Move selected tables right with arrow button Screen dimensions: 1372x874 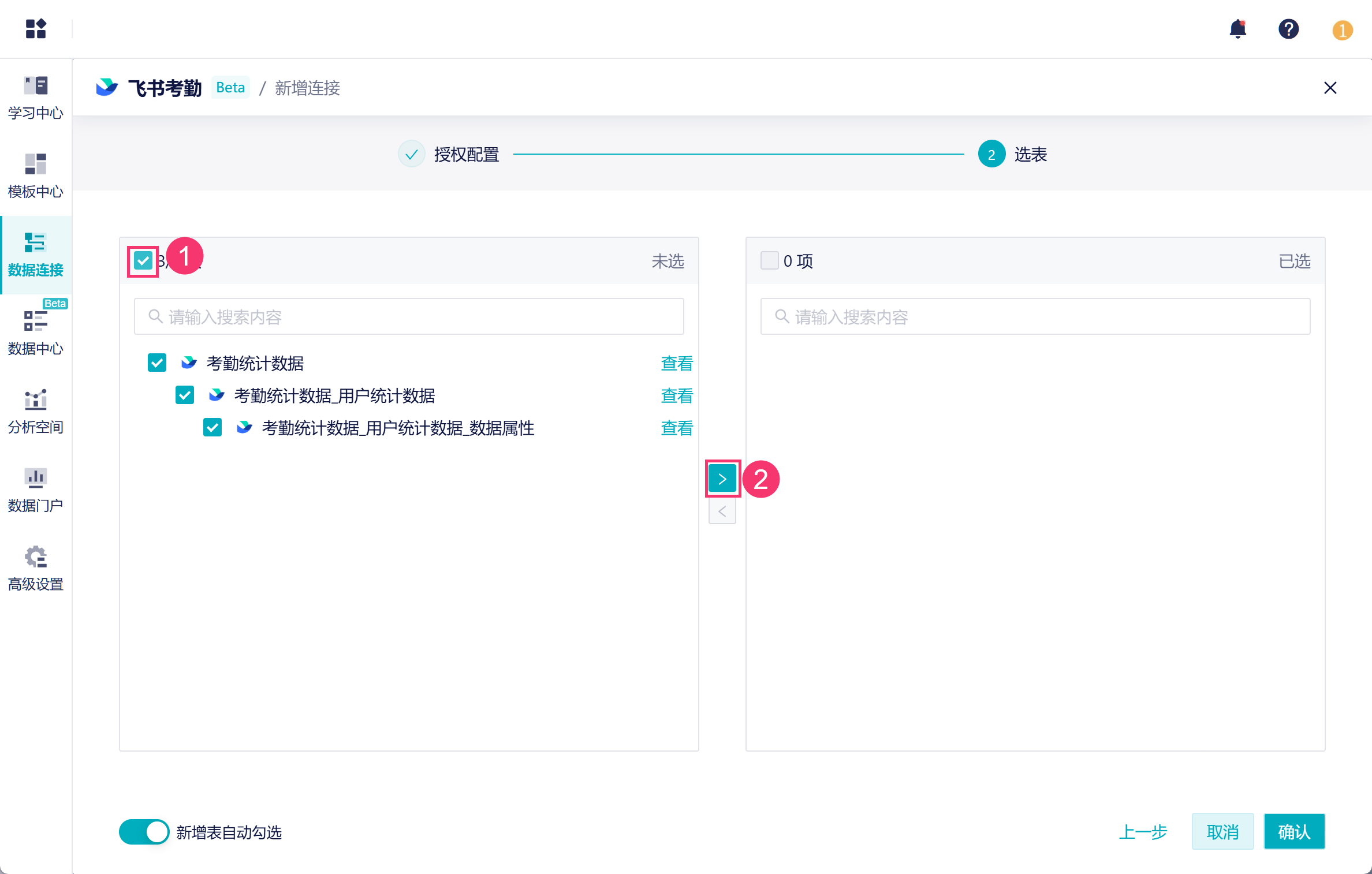click(x=722, y=479)
